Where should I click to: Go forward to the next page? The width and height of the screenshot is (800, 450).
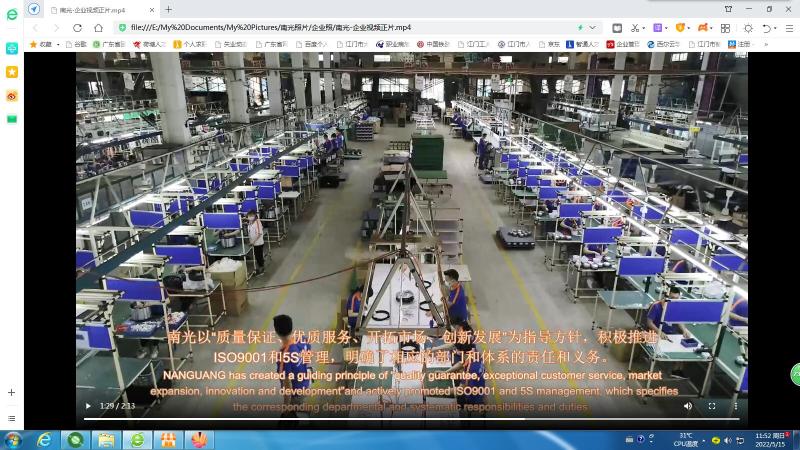[x=56, y=28]
